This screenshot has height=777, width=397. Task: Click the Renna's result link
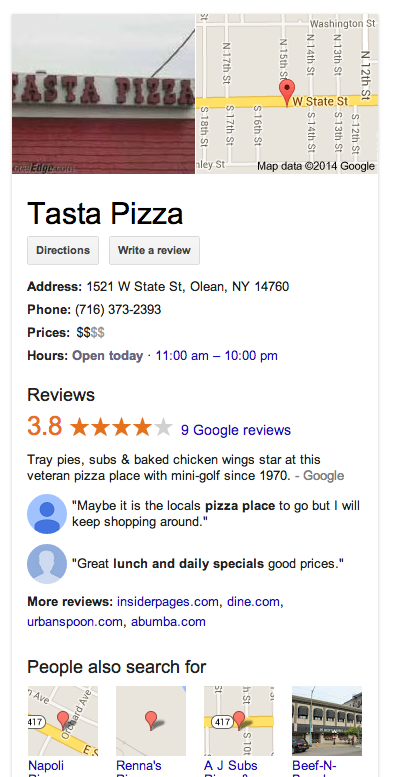(139, 766)
